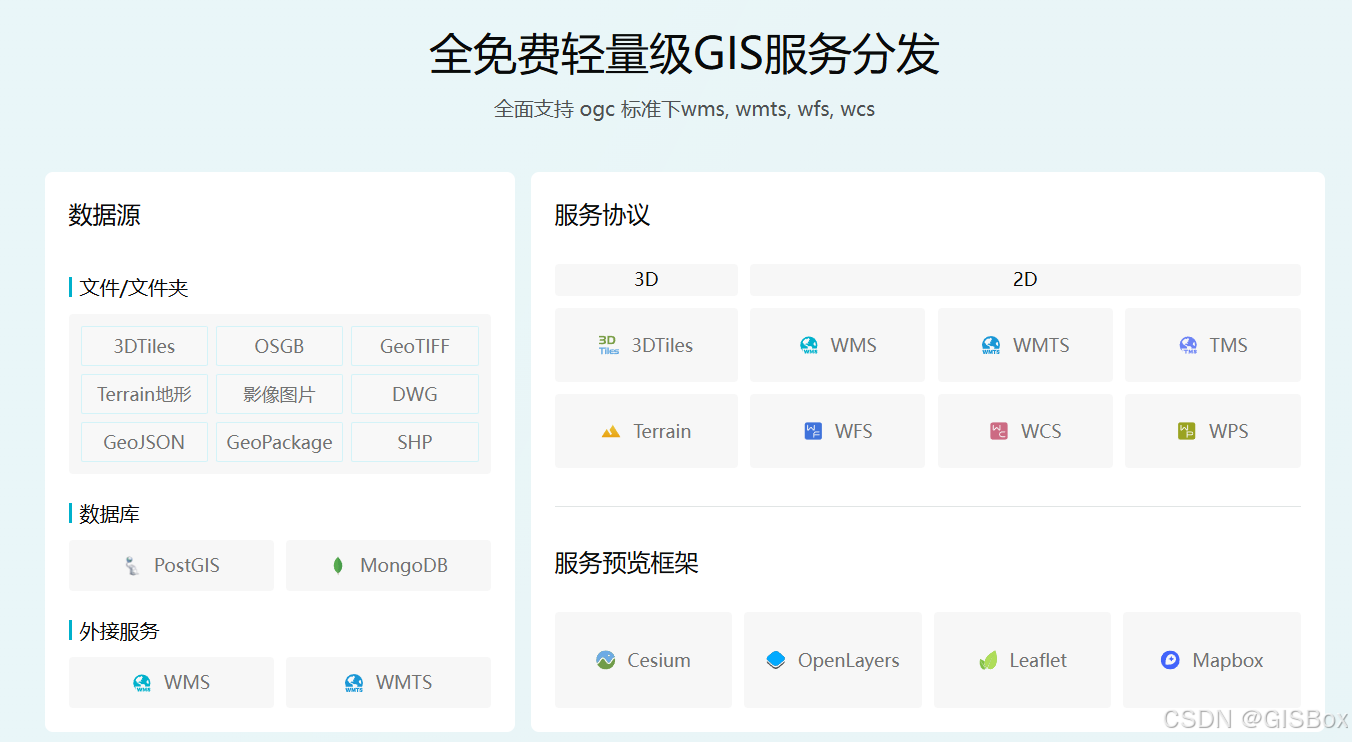The image size is (1352, 742).
Task: Select the OSGB file type box
Action: click(x=279, y=346)
